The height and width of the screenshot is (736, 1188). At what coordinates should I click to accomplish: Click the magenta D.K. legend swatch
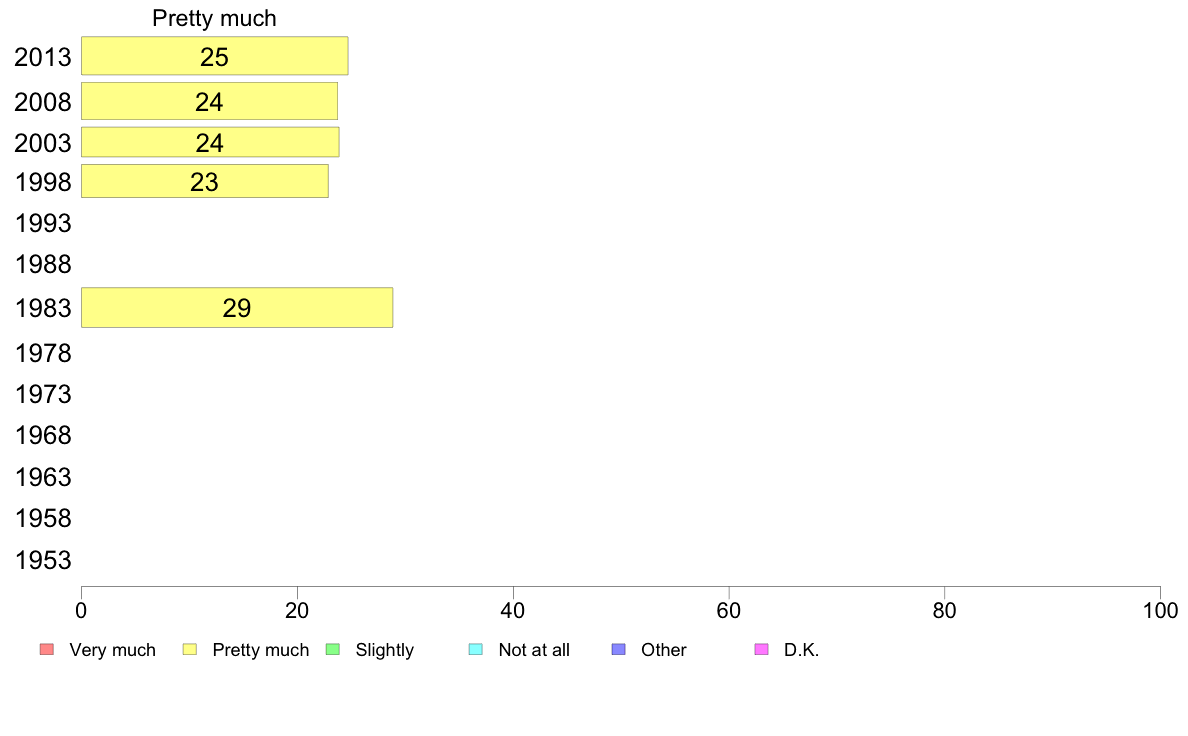click(x=761, y=650)
